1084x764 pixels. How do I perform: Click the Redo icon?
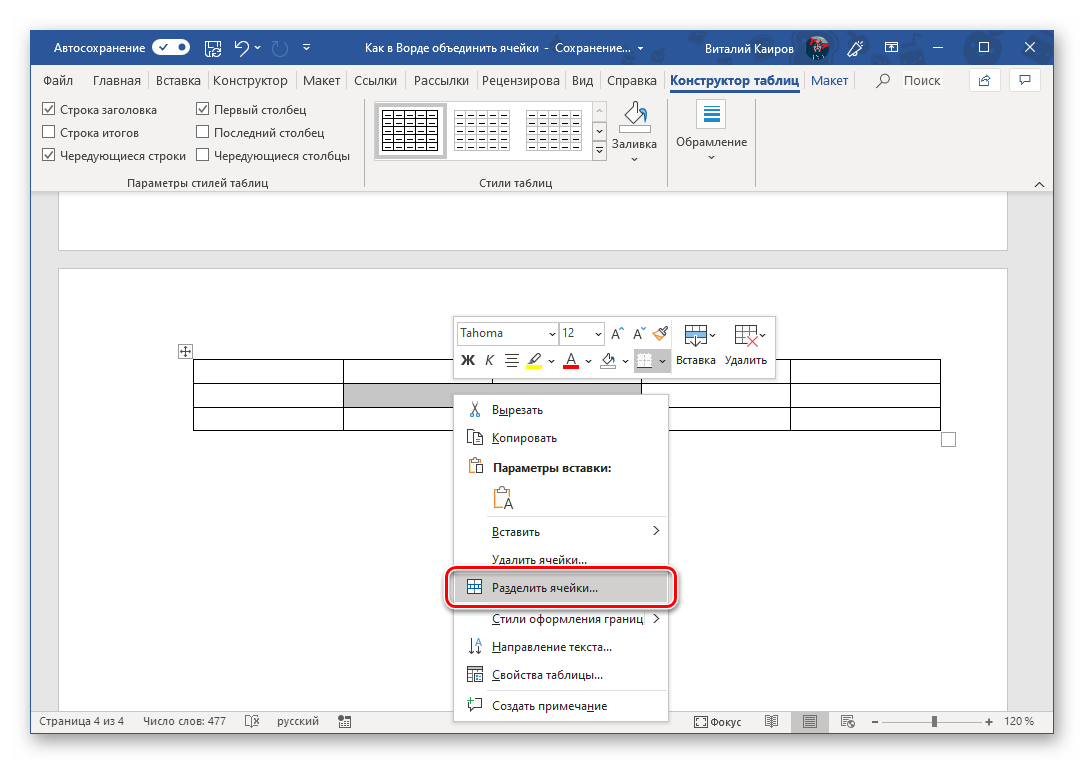(x=280, y=48)
